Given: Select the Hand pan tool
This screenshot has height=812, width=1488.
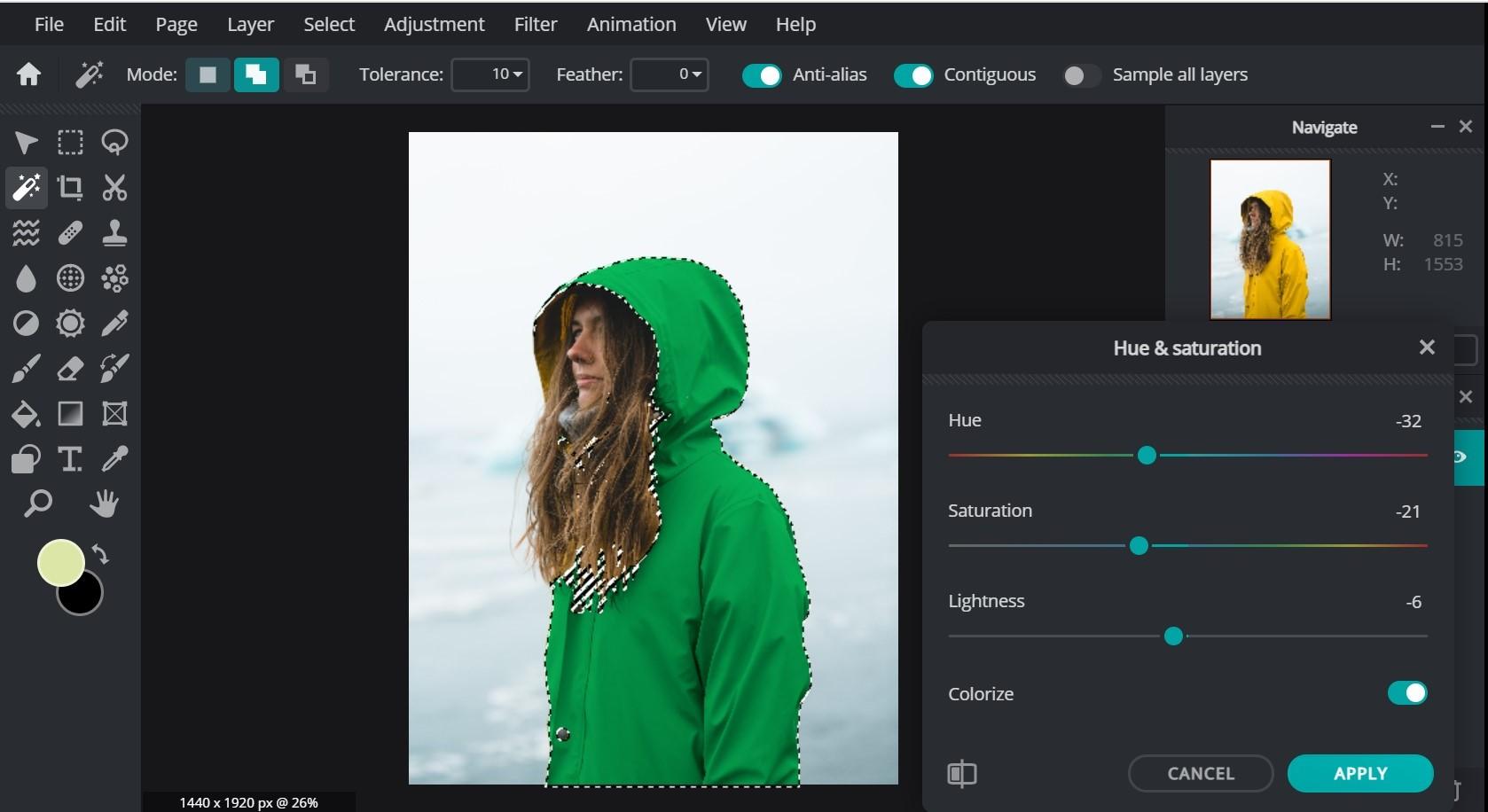Looking at the screenshot, I should coord(104,504).
